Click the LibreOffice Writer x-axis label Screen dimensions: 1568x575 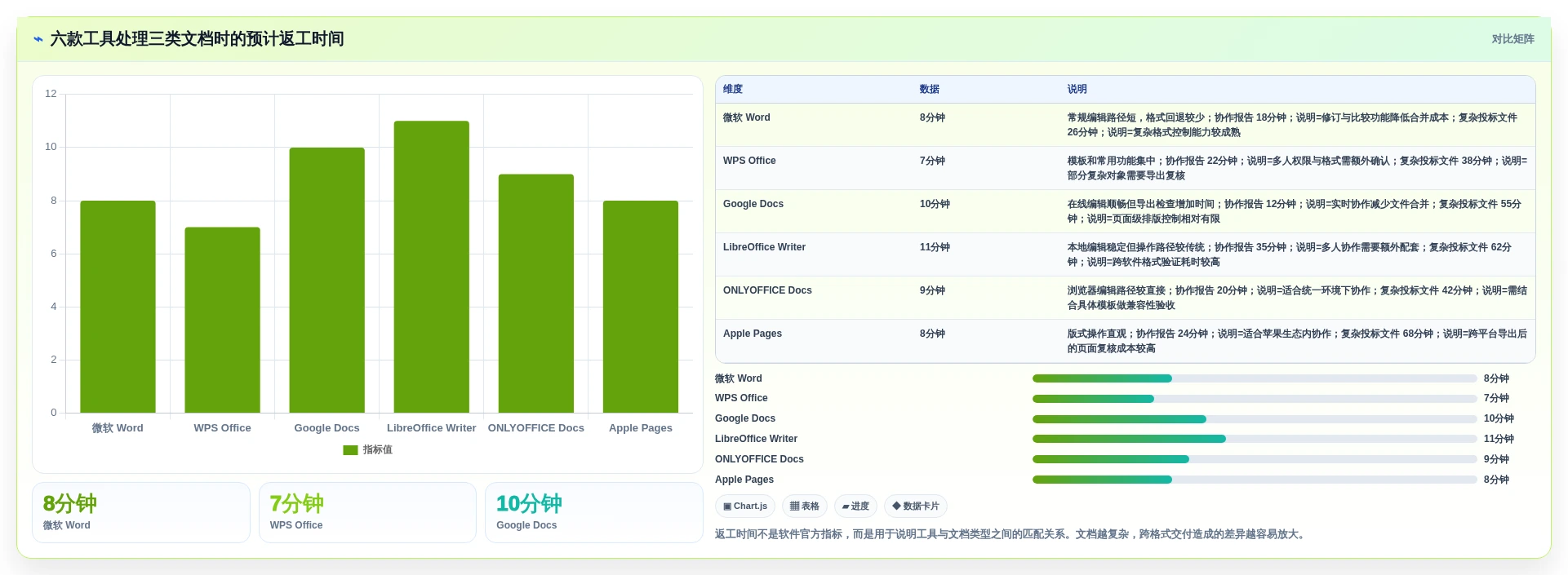431,428
